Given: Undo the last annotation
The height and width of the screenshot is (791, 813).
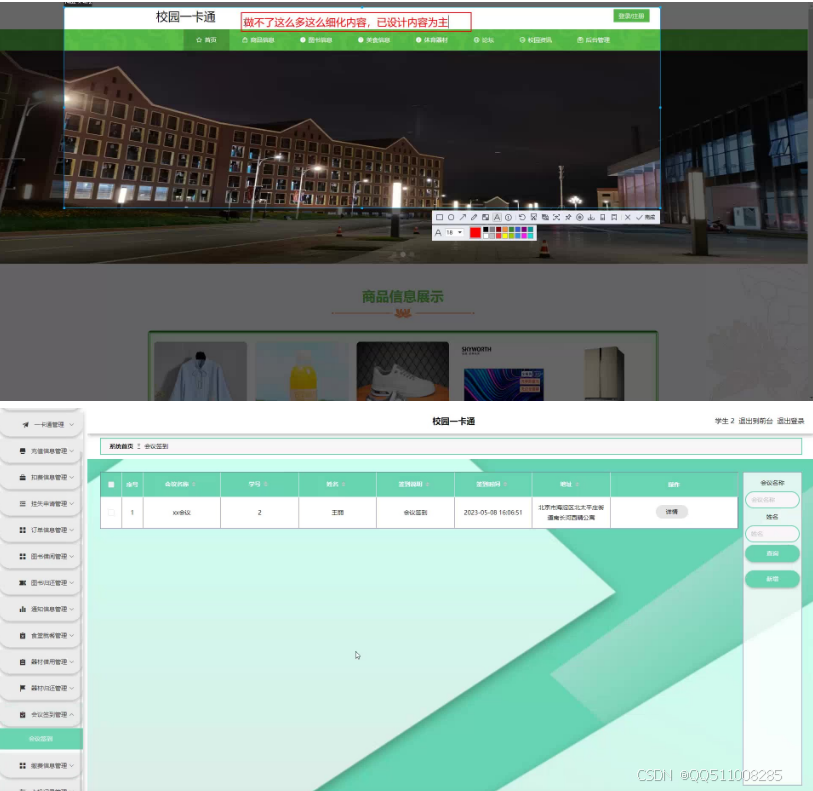Looking at the screenshot, I should click(522, 217).
